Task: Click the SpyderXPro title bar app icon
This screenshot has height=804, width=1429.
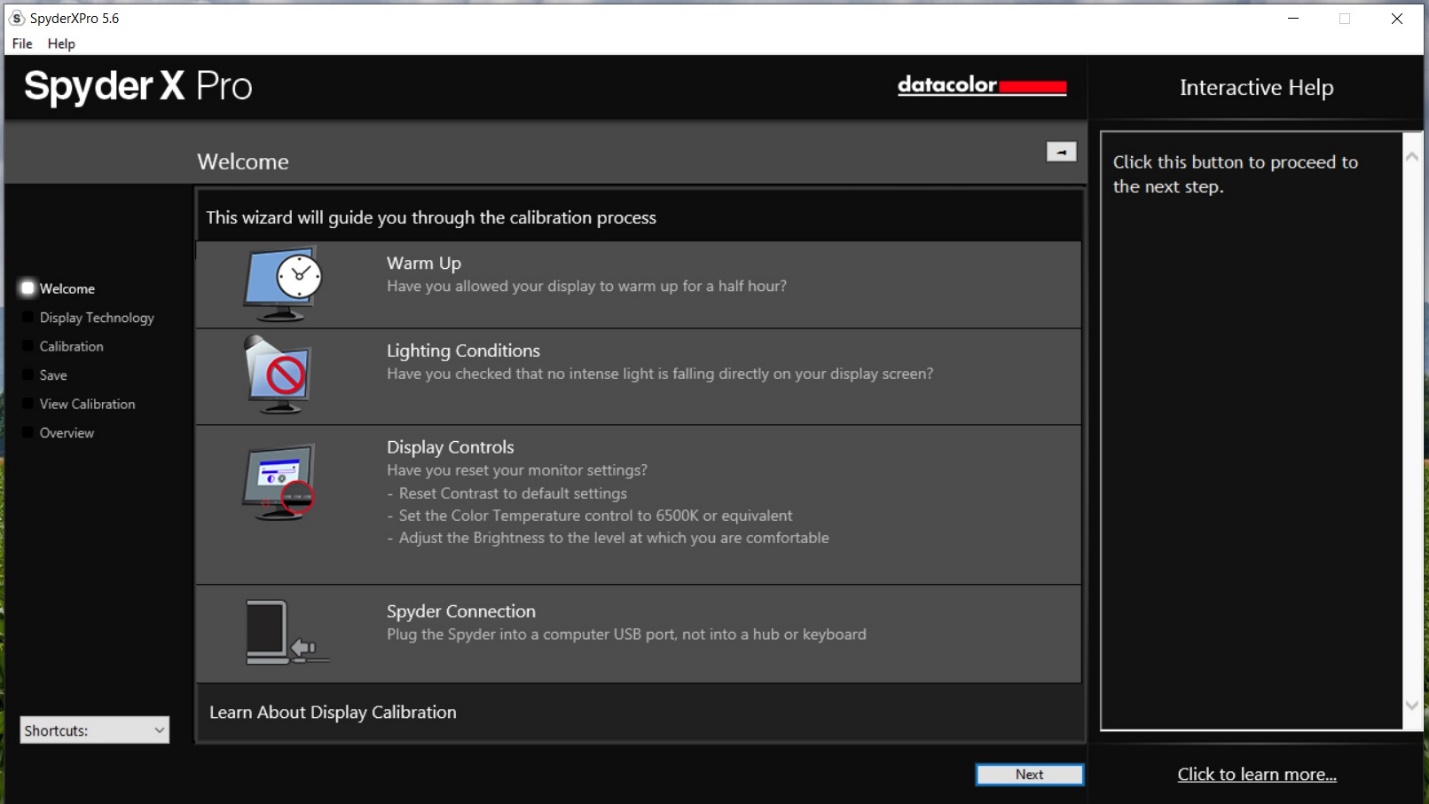Action: pyautogui.click(x=17, y=18)
